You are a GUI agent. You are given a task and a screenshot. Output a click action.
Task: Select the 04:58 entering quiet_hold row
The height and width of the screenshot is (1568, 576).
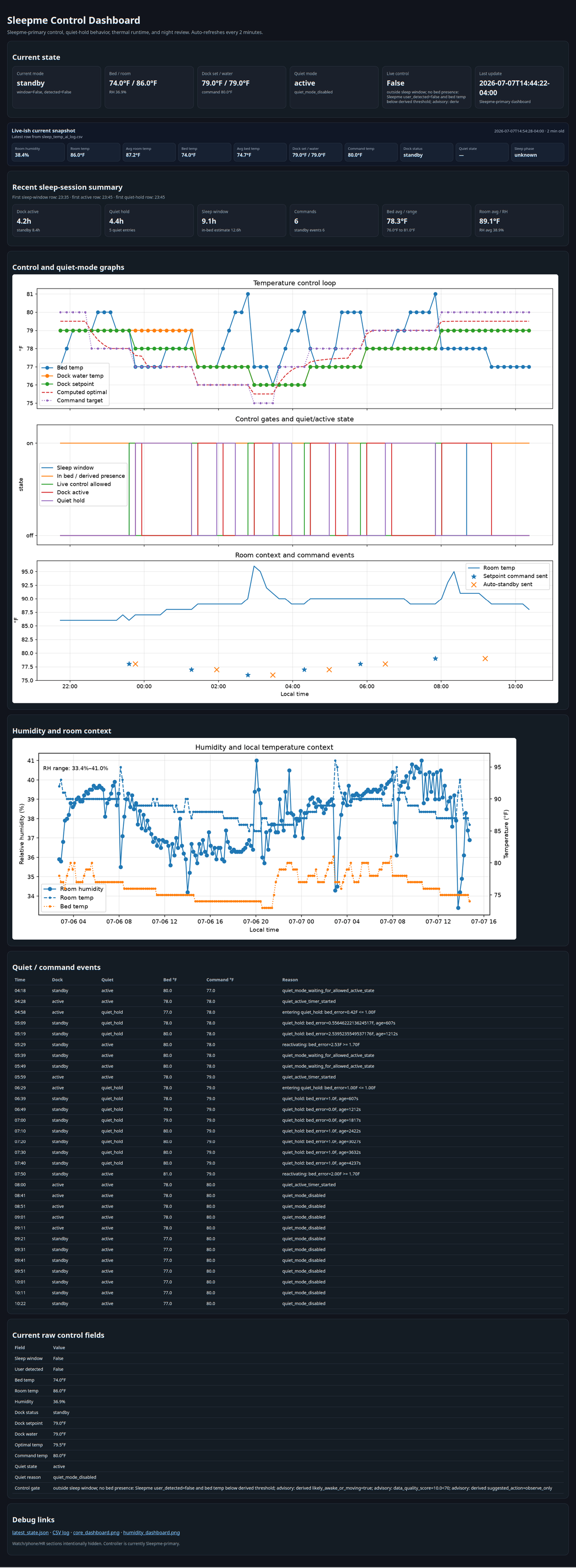pos(288,1012)
